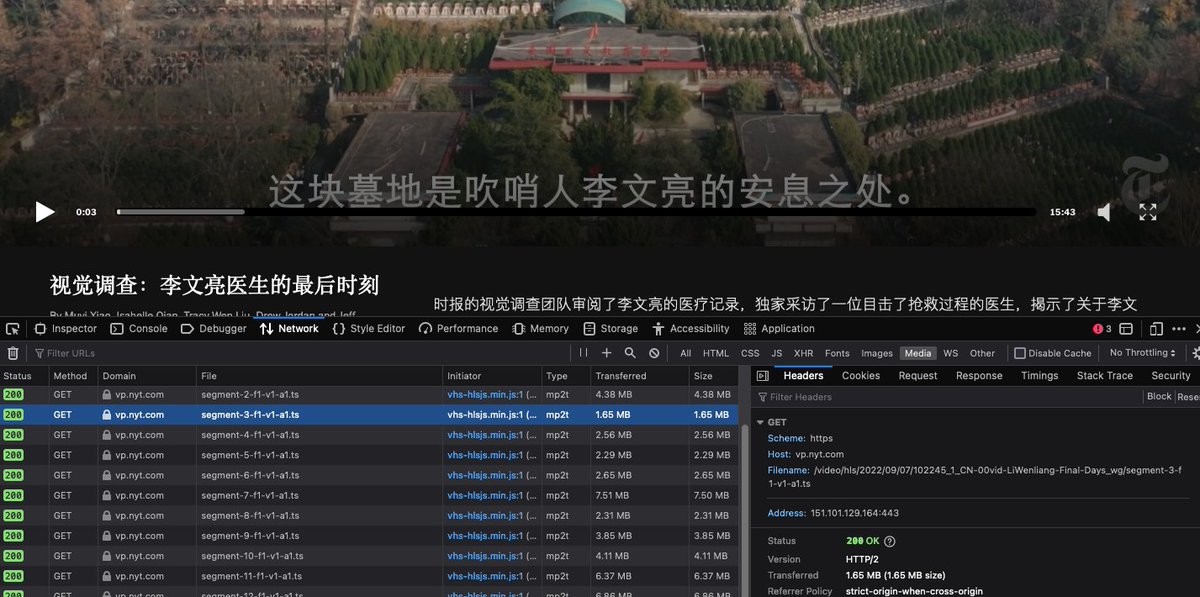1200x597 pixels.
Task: Enable the XHR request filter
Action: coord(803,353)
